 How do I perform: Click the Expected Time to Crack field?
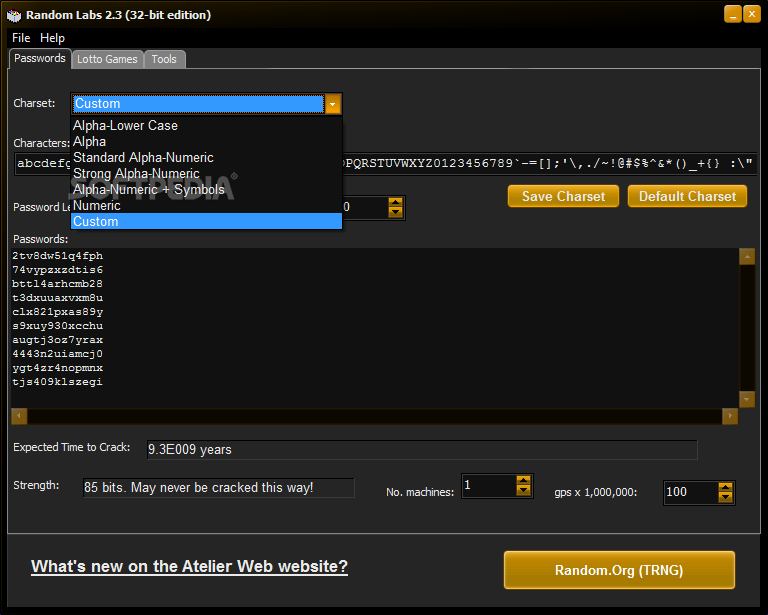click(x=422, y=449)
